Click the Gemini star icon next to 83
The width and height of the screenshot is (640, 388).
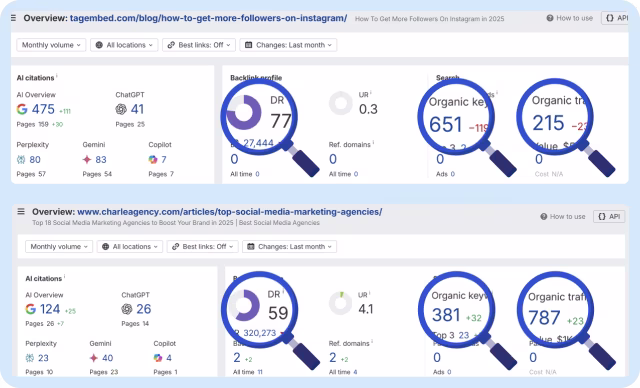click(87, 160)
